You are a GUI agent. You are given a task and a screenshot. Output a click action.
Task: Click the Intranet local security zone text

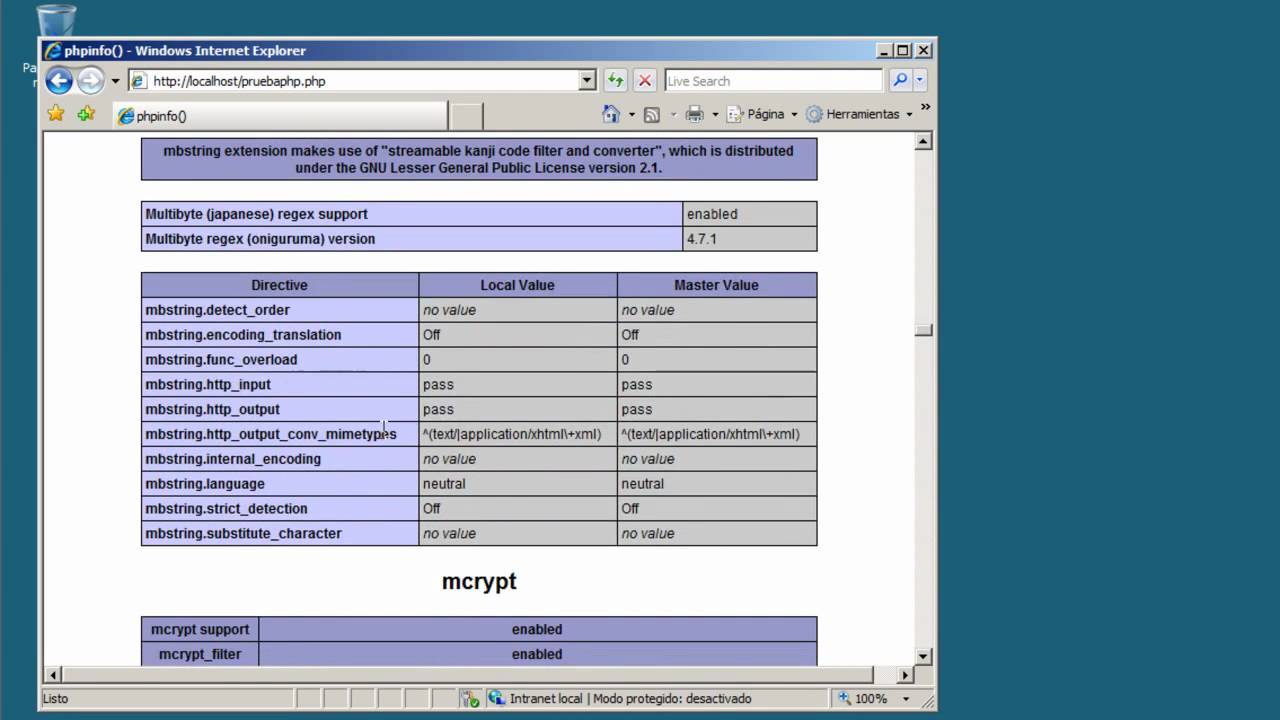point(546,698)
